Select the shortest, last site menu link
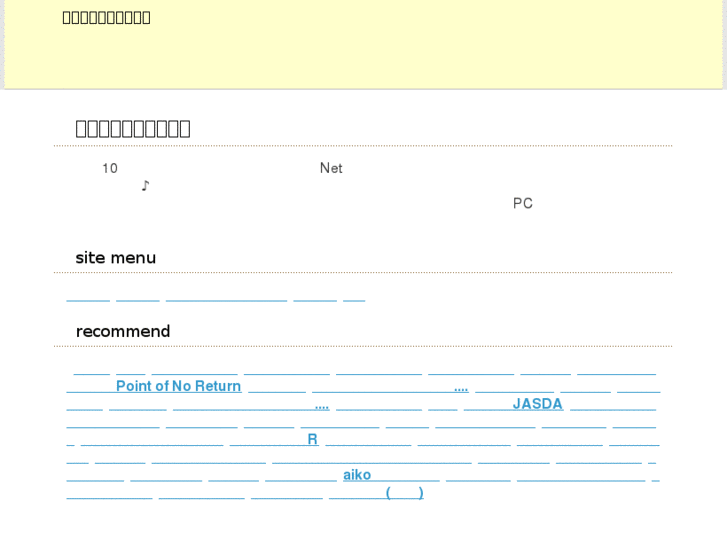The height and width of the screenshot is (545, 727). (x=354, y=297)
